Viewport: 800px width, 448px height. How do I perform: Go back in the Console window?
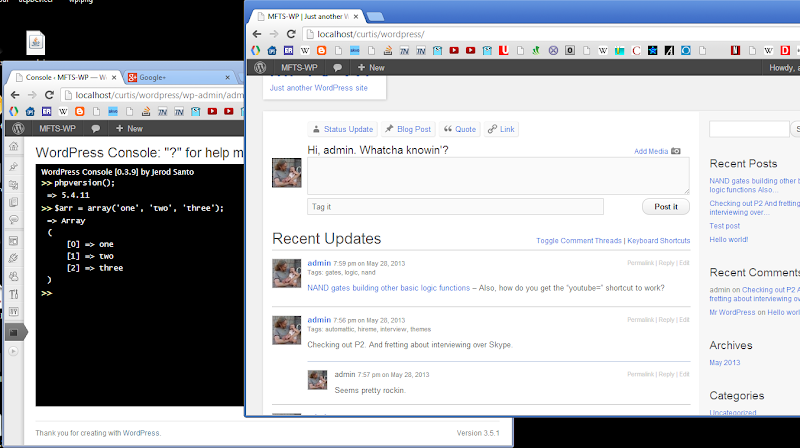pyautogui.click(x=15, y=95)
